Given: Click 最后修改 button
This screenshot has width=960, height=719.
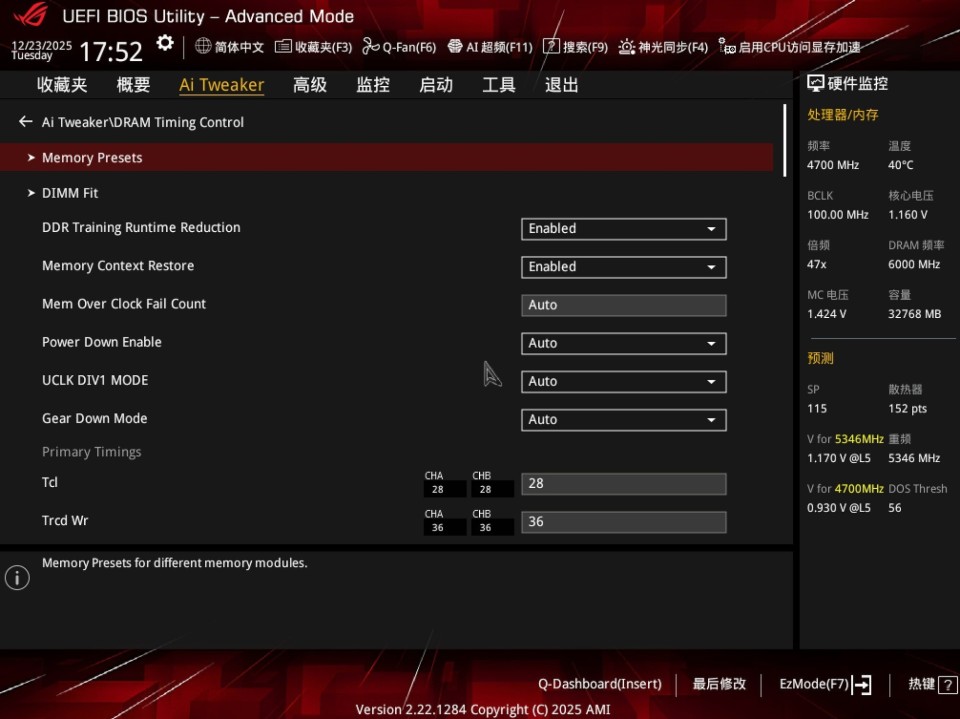Looking at the screenshot, I should [719, 684].
